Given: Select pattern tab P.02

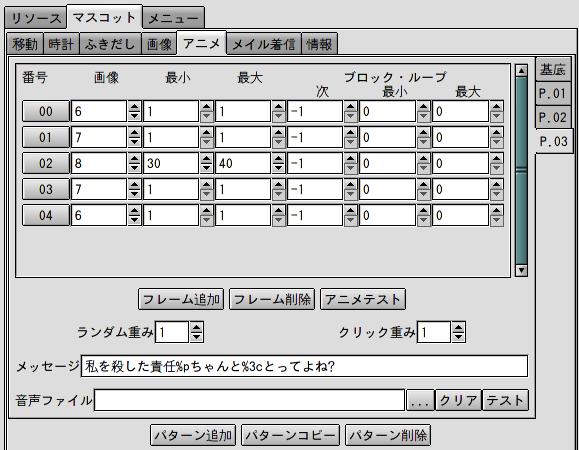Looking at the screenshot, I should (553, 117).
